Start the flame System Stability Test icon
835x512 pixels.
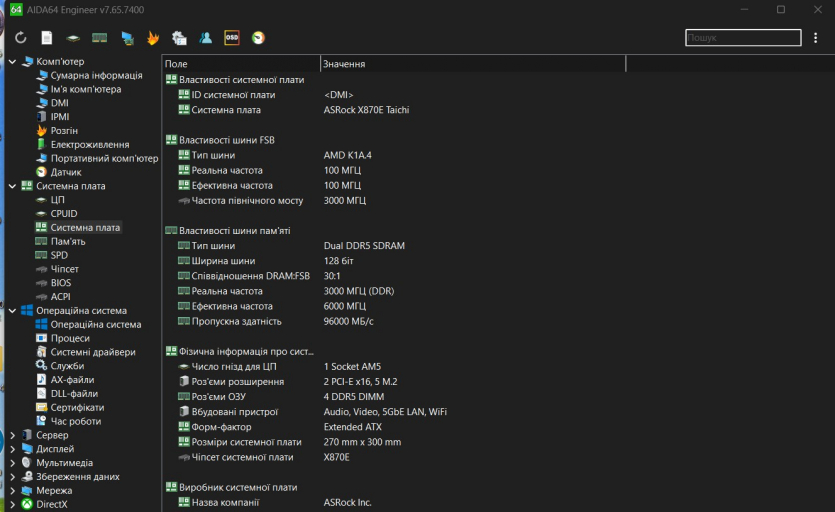click(153, 38)
